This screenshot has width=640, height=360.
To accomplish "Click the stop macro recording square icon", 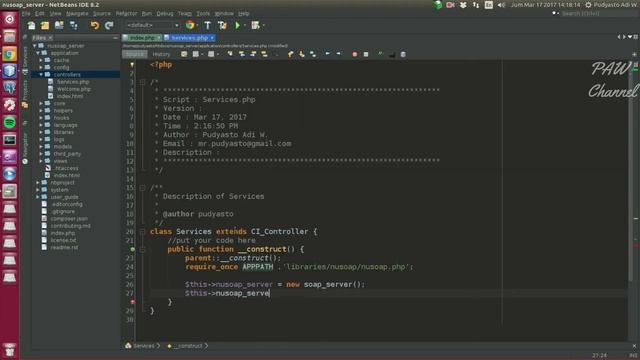I will point(366,54).
